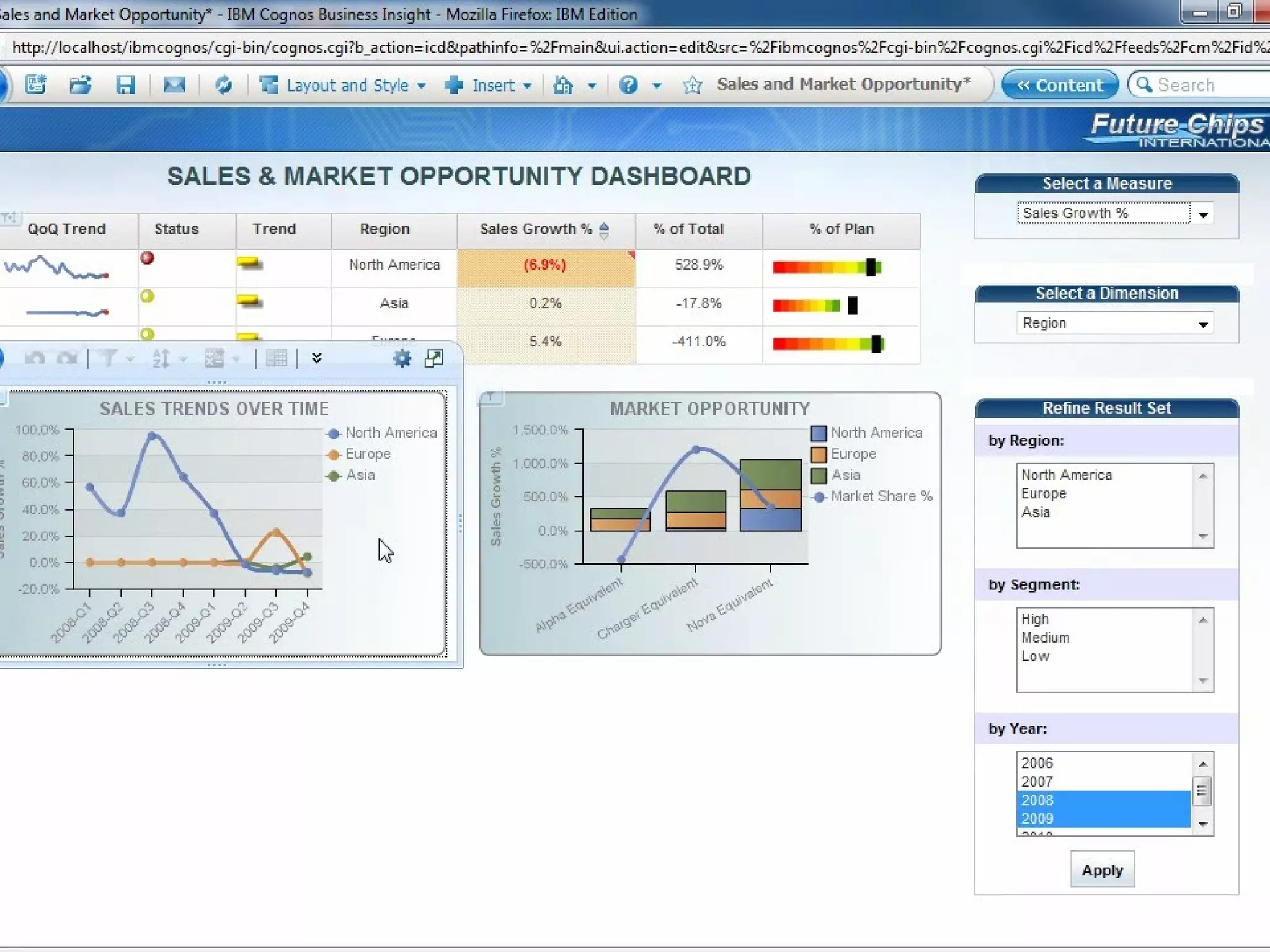Image resolution: width=1270 pixels, height=952 pixels.
Task: Select Europe in region filter list
Action: click(x=1044, y=493)
